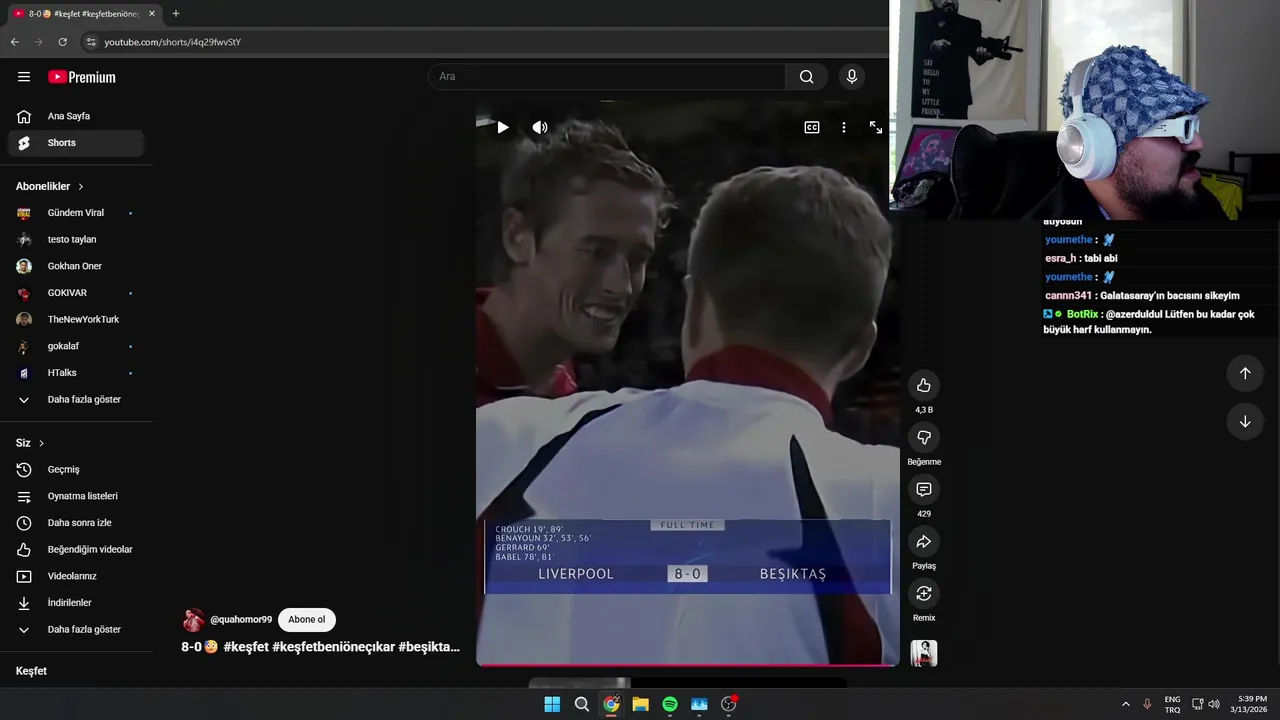Screen dimensions: 1280x720
Task: Open the Short's three-dot more menu
Action: [x=844, y=127]
